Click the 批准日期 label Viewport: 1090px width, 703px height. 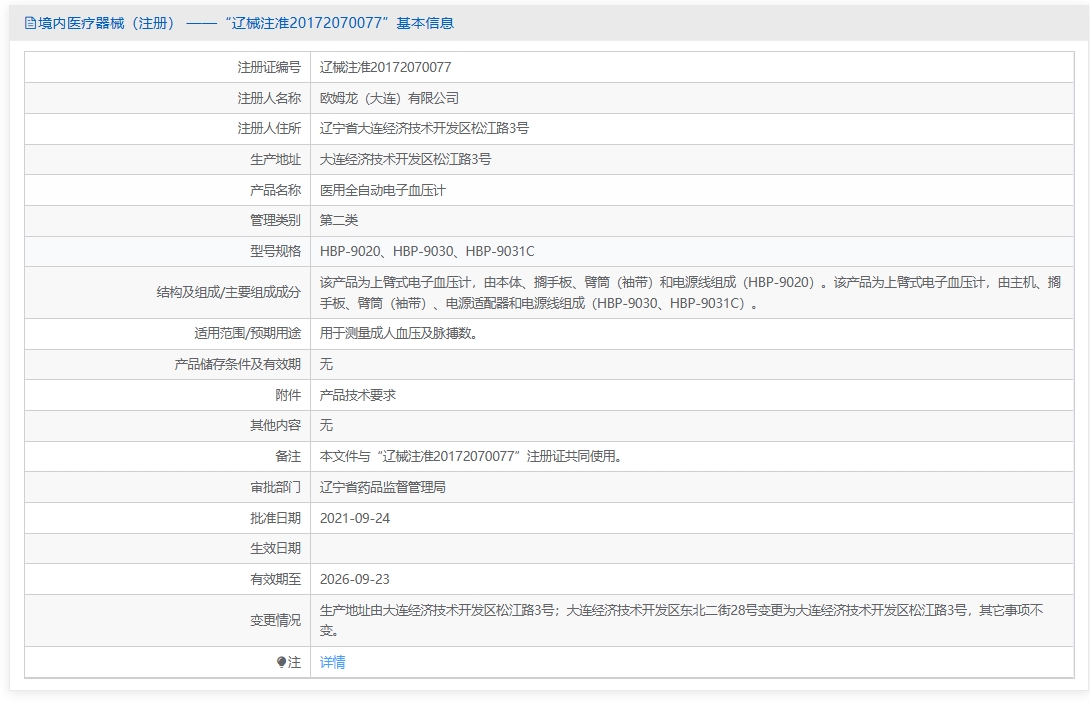tap(275, 518)
